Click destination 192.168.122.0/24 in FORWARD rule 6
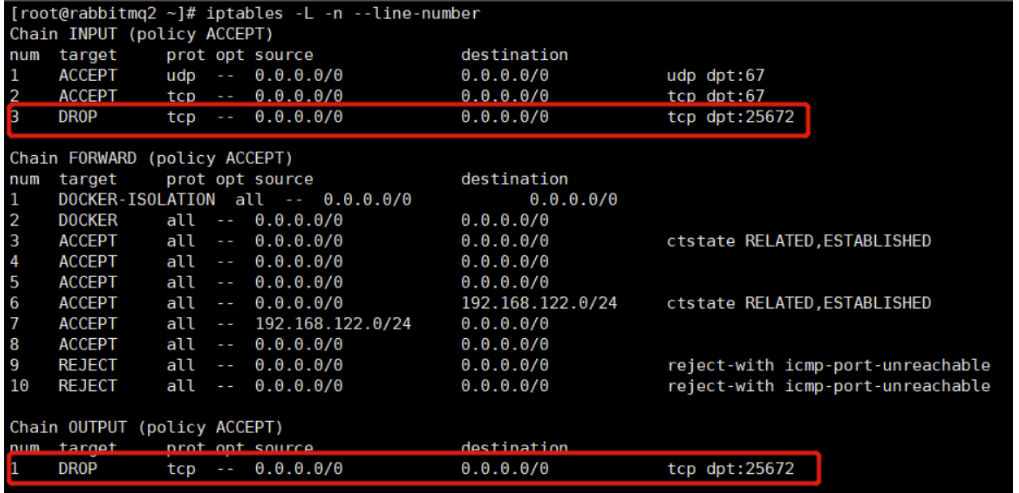 click(x=539, y=303)
